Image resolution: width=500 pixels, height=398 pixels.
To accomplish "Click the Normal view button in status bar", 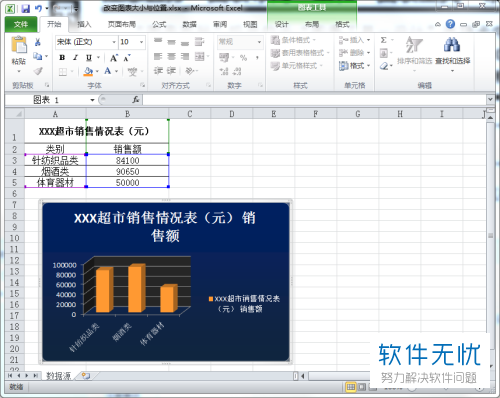I will tap(351, 387).
